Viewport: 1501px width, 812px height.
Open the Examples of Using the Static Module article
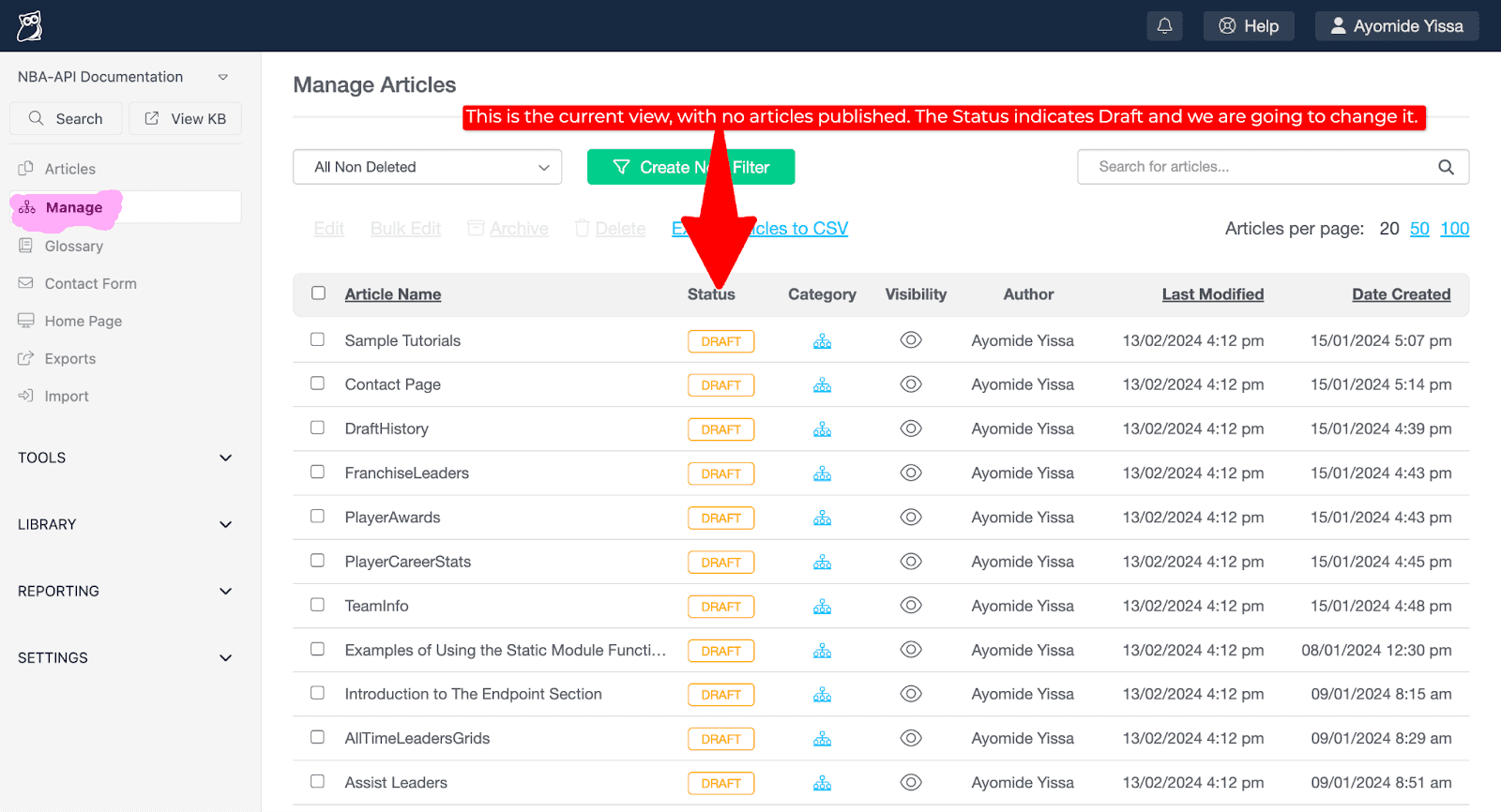point(506,650)
